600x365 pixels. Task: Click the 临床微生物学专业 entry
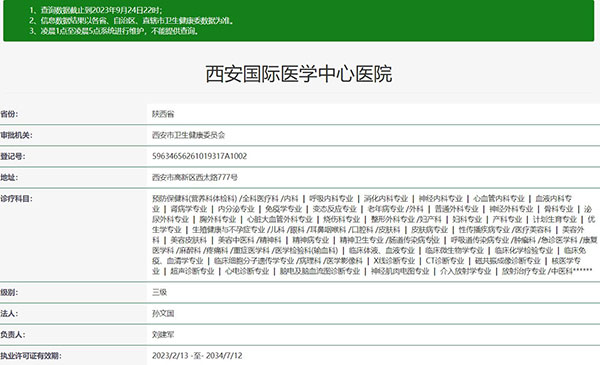point(455,251)
